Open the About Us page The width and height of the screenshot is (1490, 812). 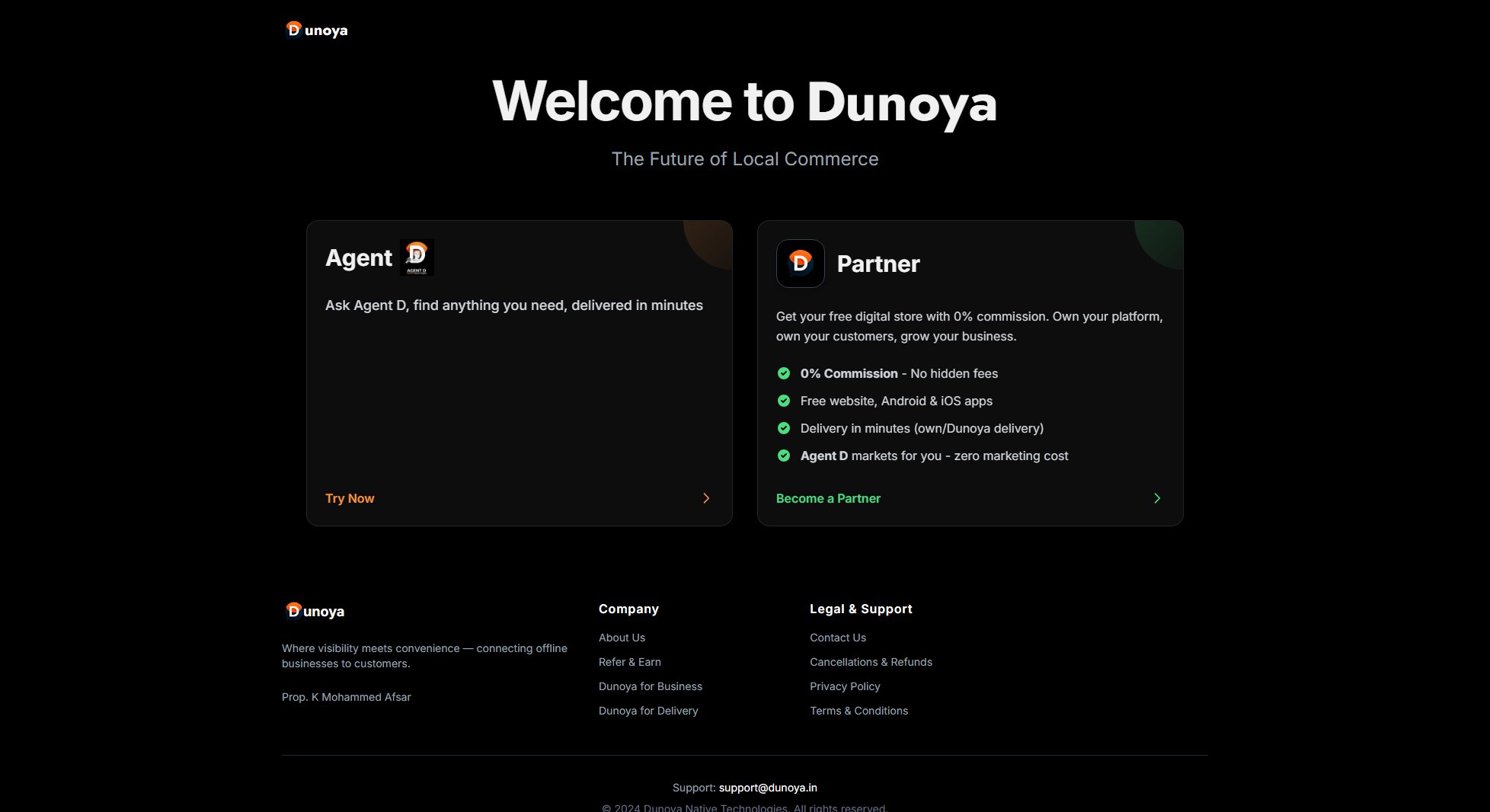point(621,638)
